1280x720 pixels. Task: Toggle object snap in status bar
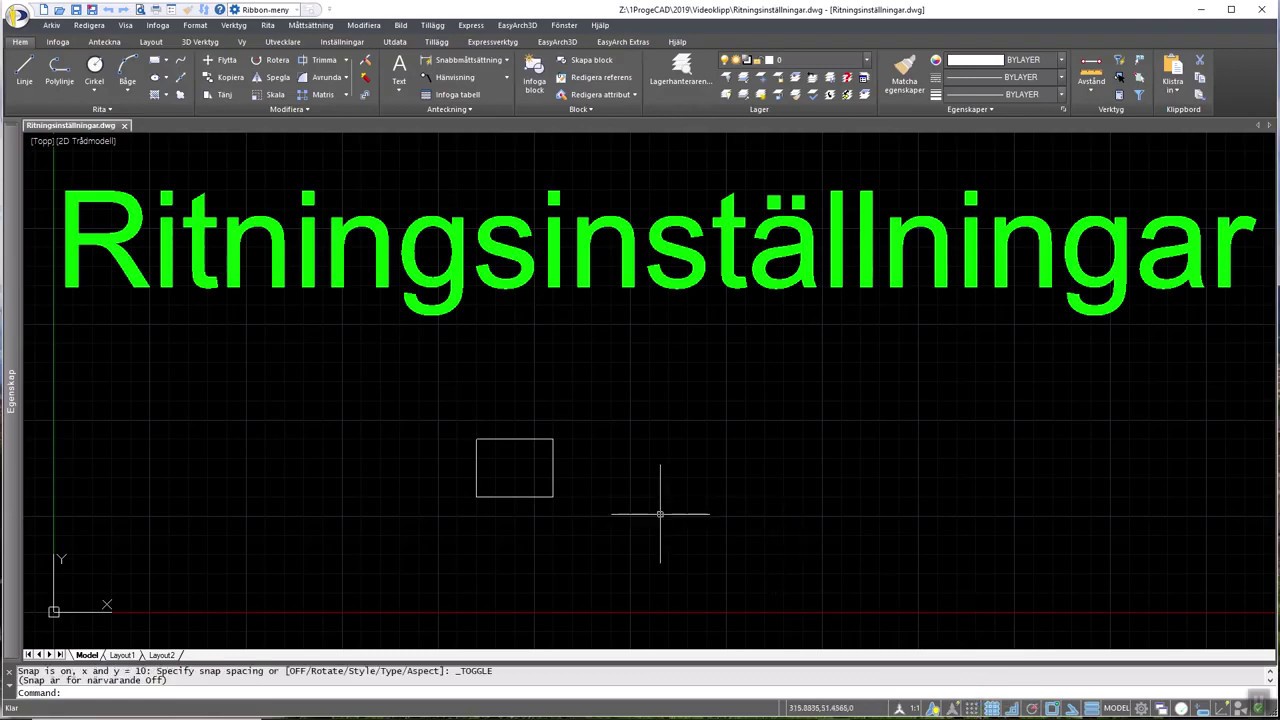point(1052,708)
